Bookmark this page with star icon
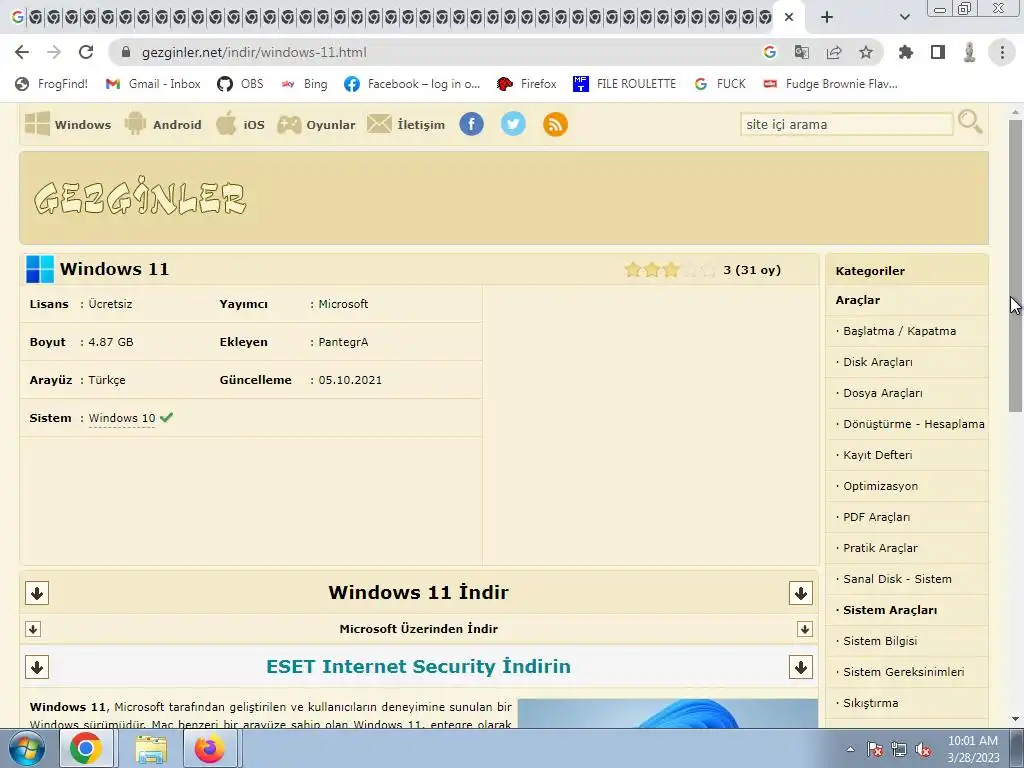 [x=866, y=52]
